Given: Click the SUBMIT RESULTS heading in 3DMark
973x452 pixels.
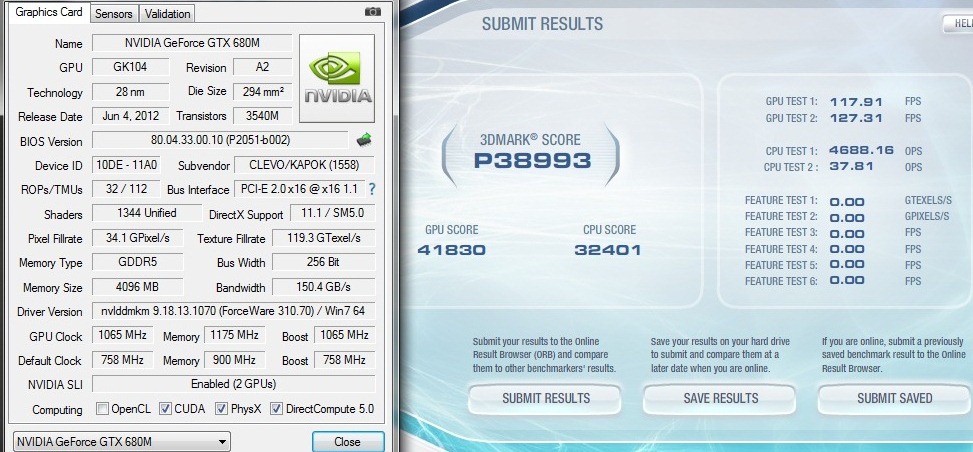Looking at the screenshot, I should coord(542,24).
